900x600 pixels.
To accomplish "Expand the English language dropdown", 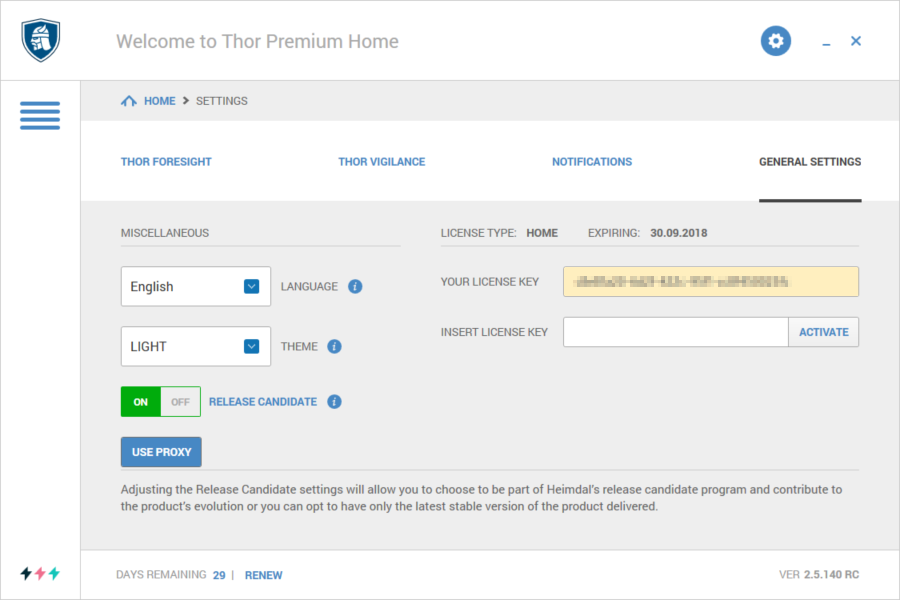I will click(x=195, y=287).
